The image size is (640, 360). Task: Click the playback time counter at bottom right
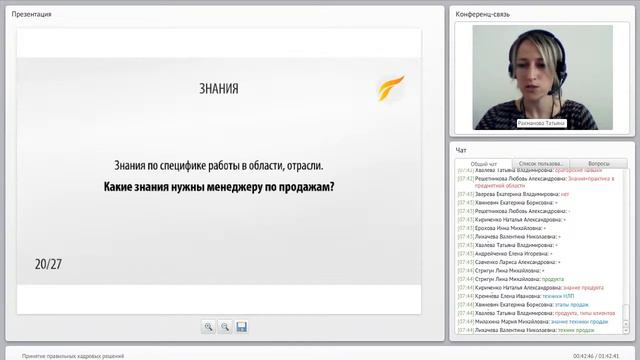[596, 356]
